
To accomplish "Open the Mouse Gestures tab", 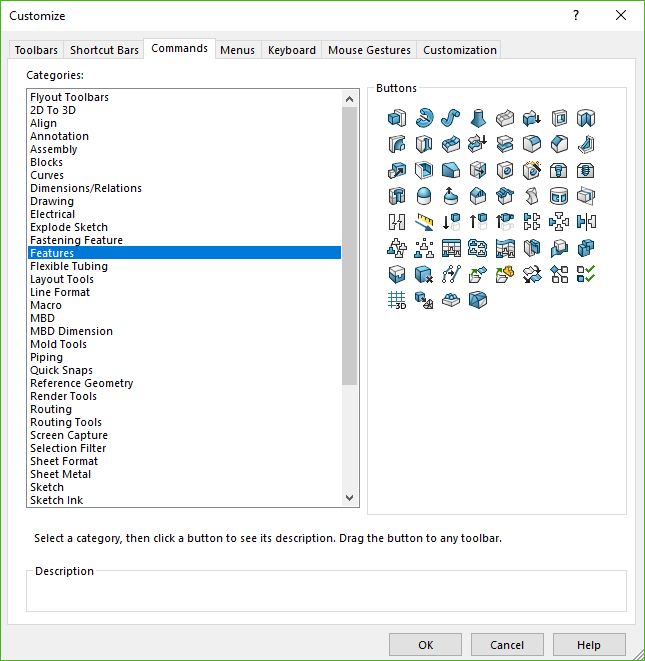I will tap(369, 50).
